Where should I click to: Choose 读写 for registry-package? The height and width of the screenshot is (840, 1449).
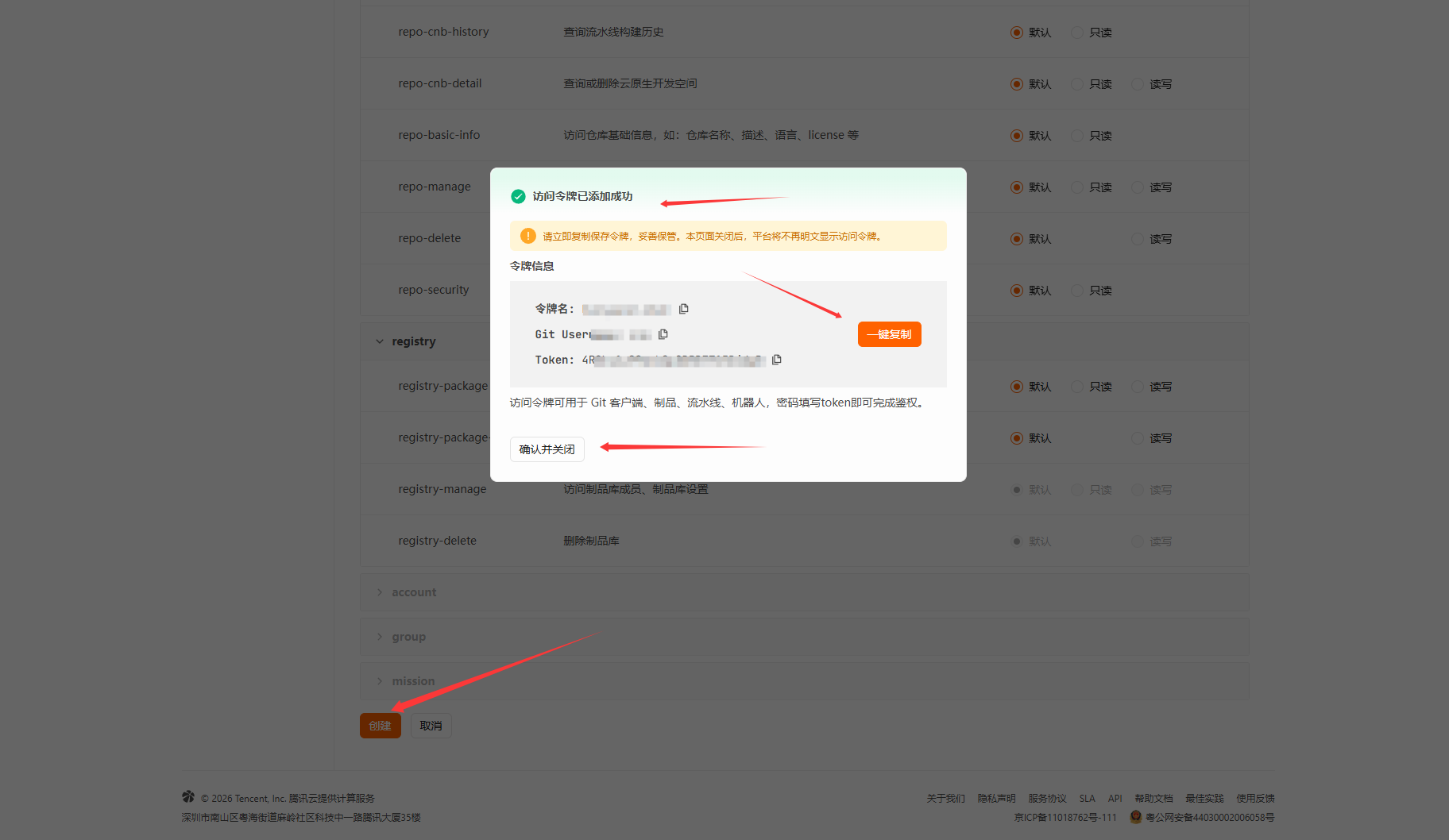1138,387
